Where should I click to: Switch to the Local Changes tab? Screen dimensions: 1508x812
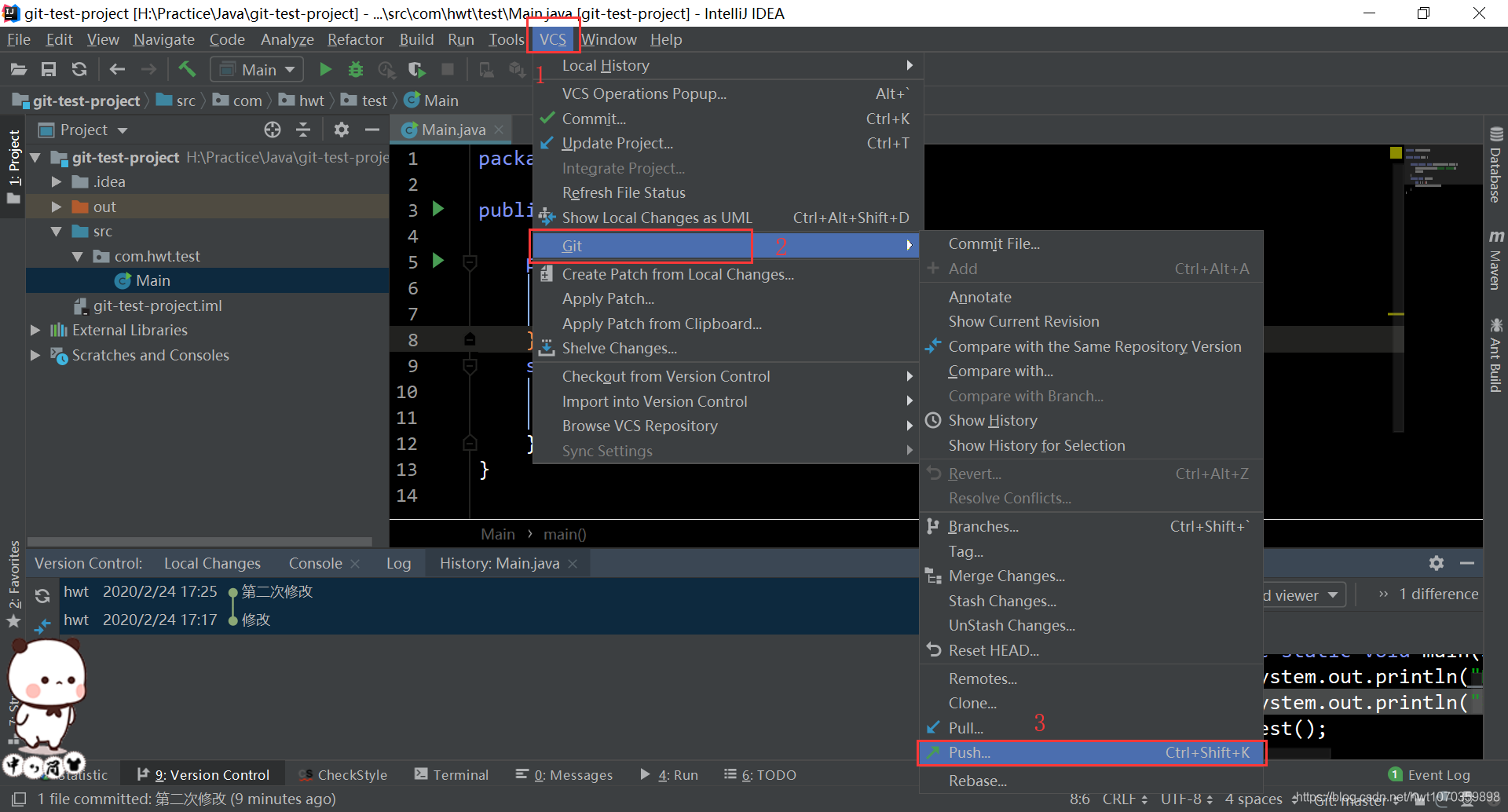pos(212,564)
